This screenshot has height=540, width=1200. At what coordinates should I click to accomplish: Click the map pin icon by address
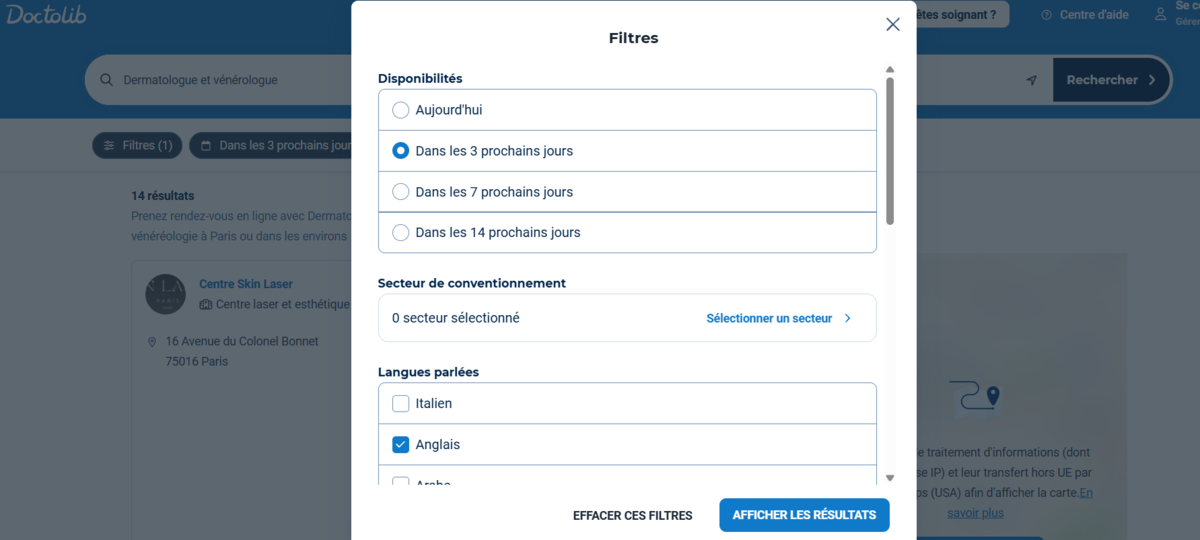tap(152, 342)
